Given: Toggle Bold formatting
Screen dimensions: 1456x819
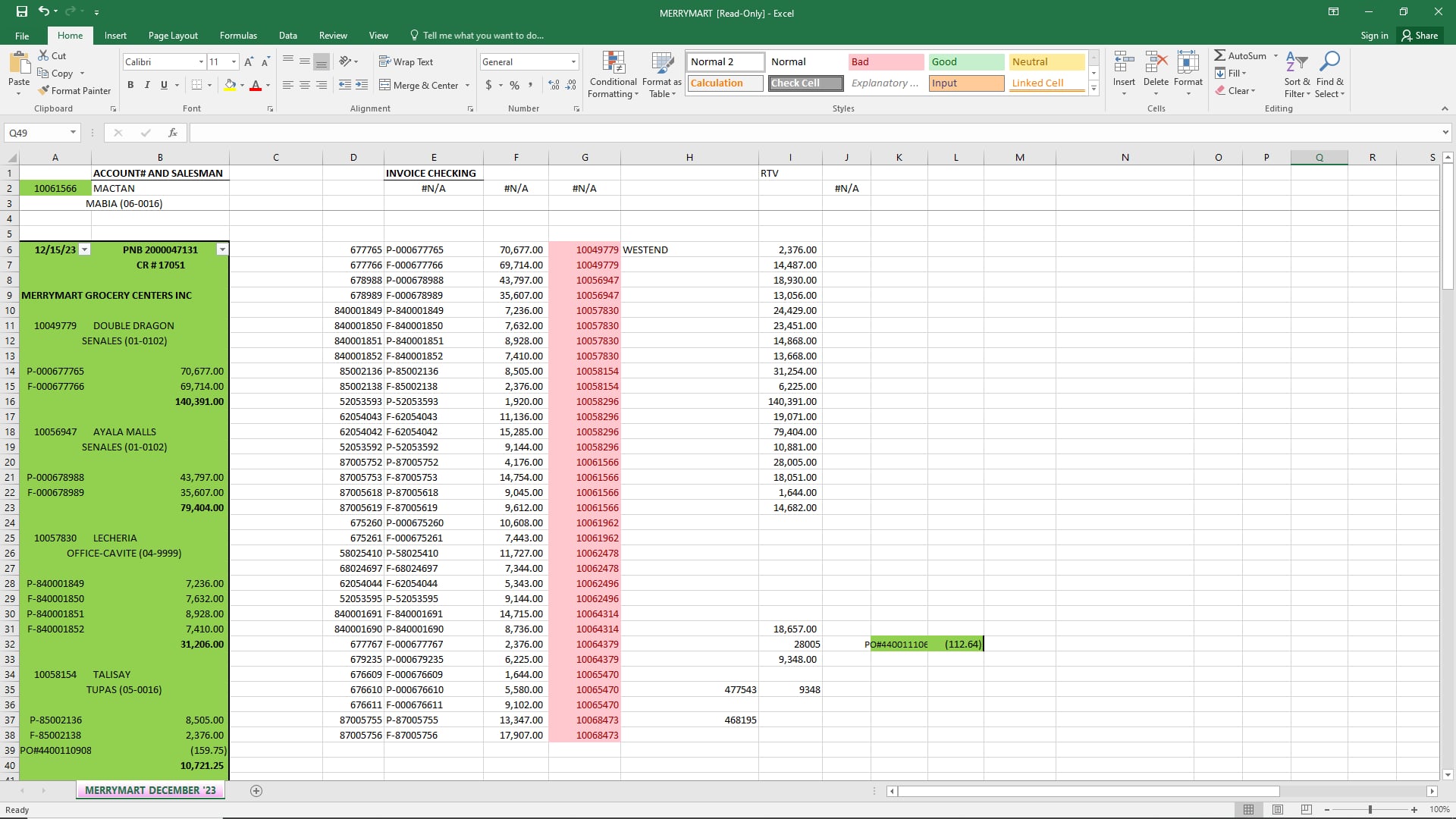Looking at the screenshot, I should click(x=130, y=85).
